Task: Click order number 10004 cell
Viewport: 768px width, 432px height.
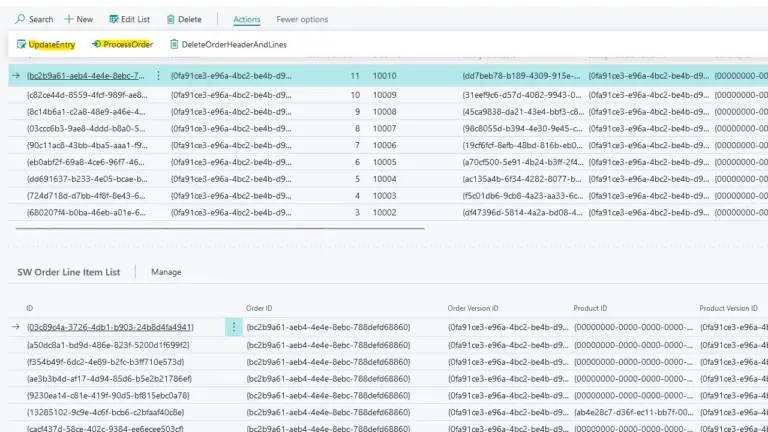Action: point(384,179)
